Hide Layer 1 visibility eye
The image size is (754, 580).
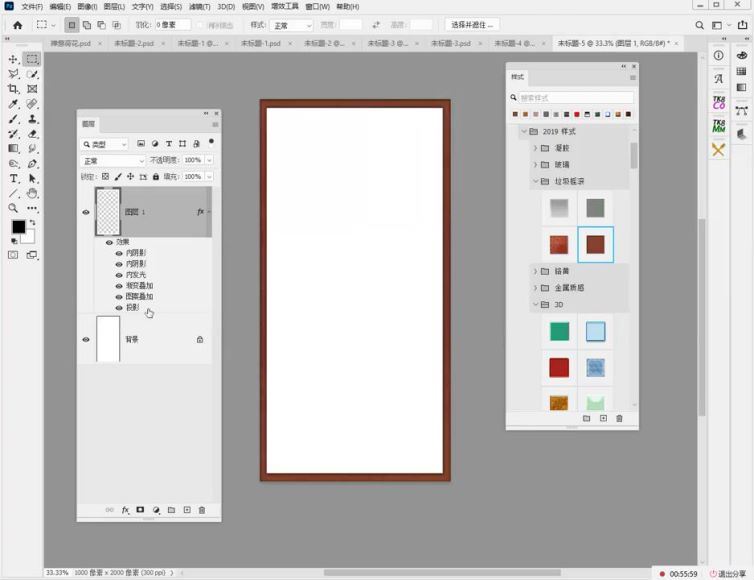[x=86, y=212]
